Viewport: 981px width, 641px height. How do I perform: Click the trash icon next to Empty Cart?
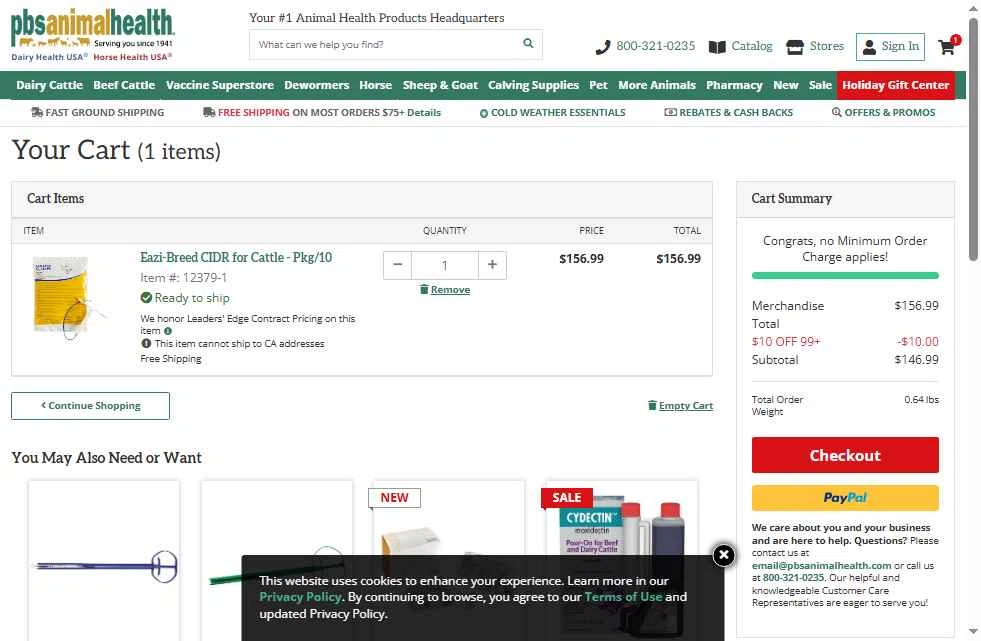[652, 405]
